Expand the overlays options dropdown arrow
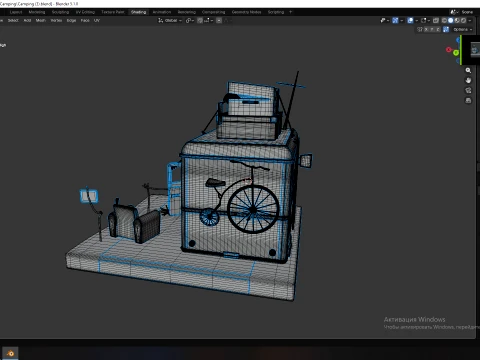The image size is (480, 360). (x=417, y=20)
